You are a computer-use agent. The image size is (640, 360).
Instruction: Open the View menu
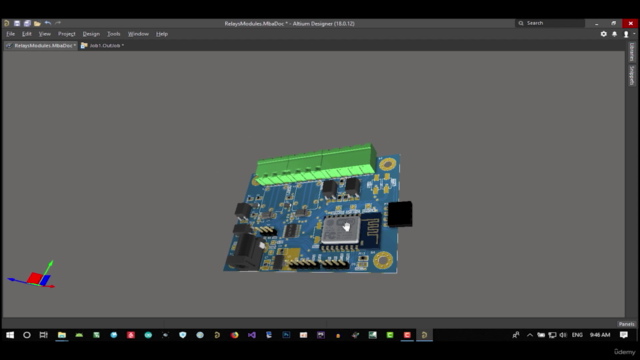point(44,34)
